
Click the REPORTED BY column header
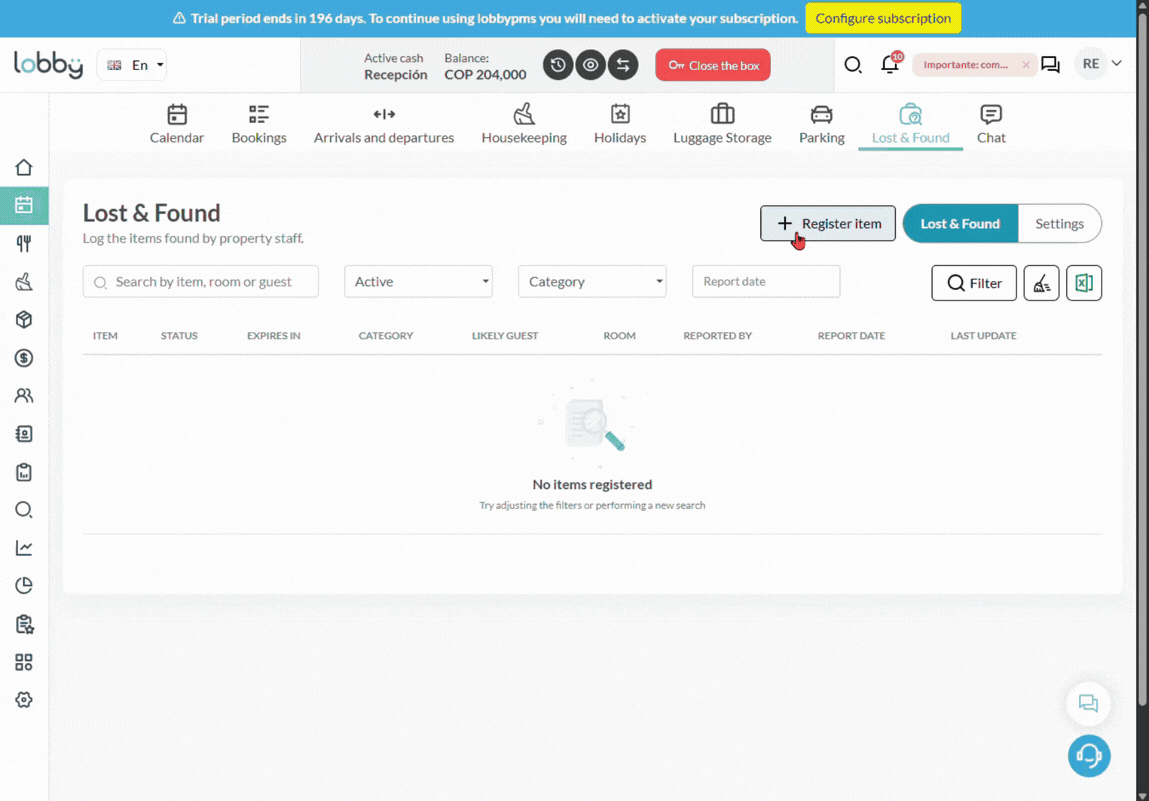717,336
